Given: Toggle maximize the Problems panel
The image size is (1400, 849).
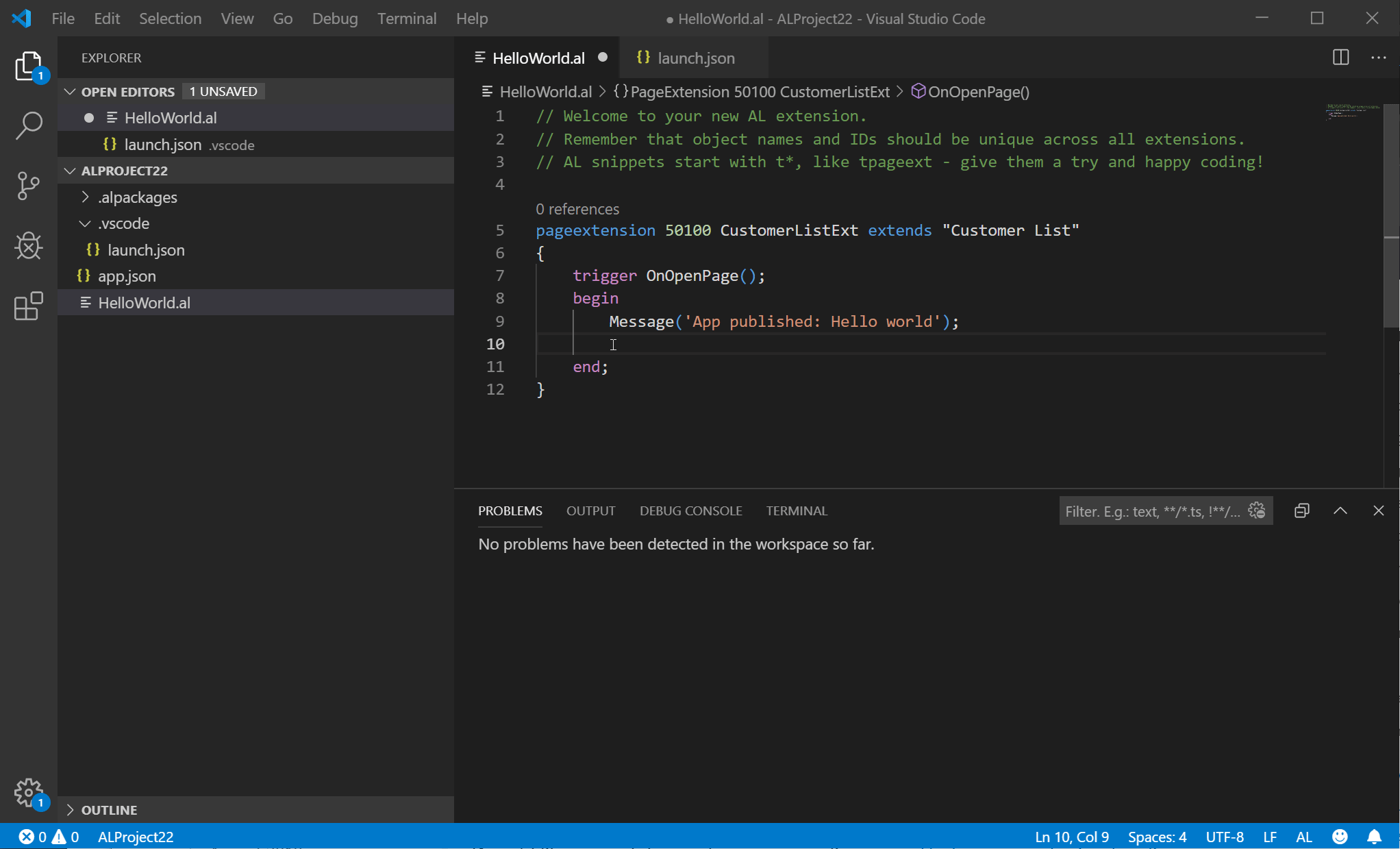Looking at the screenshot, I should pyautogui.click(x=1340, y=510).
